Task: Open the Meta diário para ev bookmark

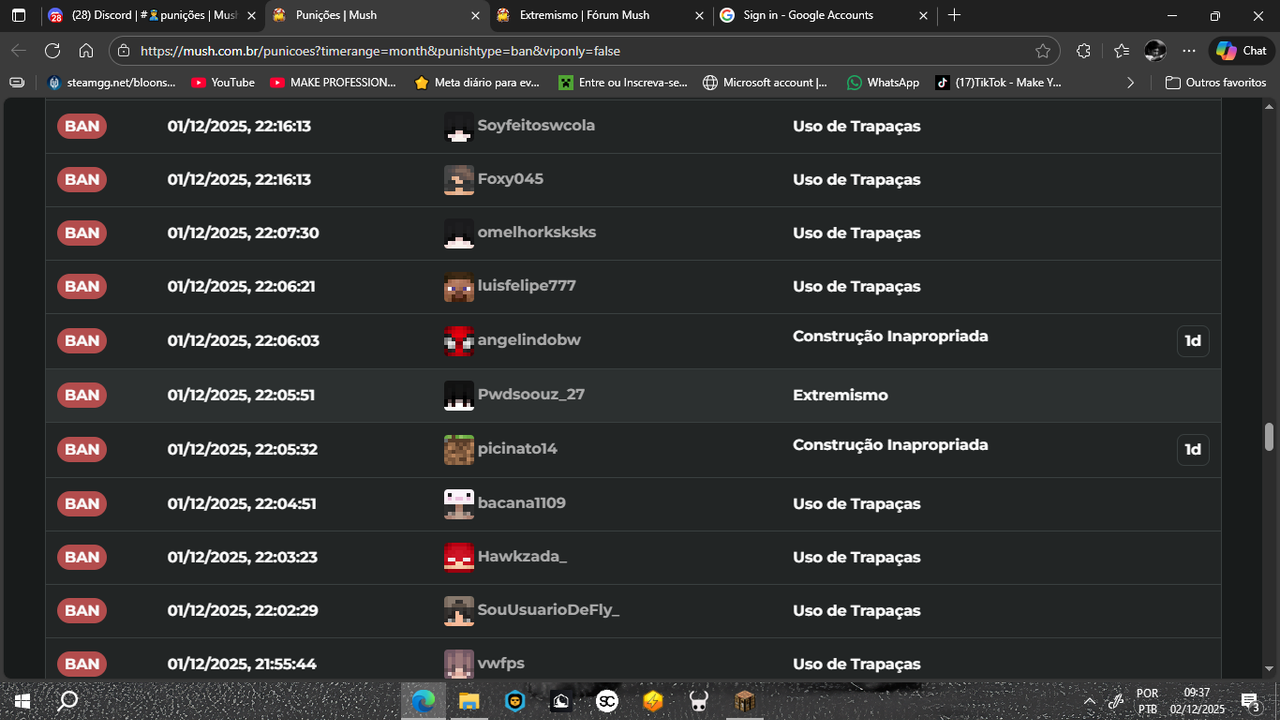Action: (x=478, y=83)
